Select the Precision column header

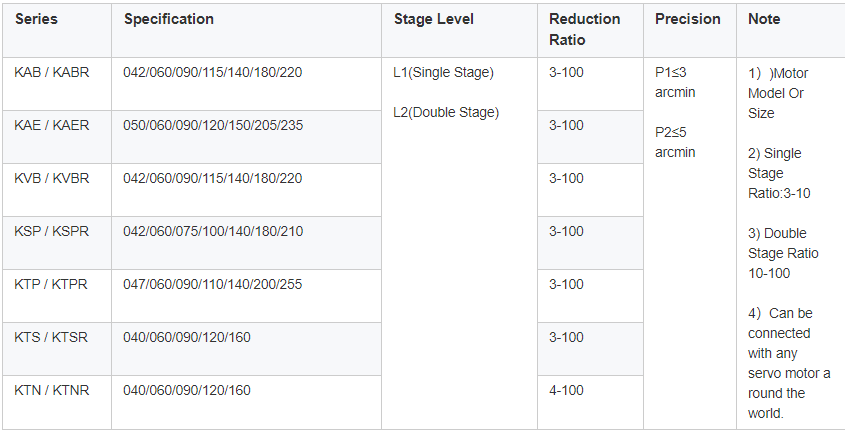pyautogui.click(x=688, y=19)
